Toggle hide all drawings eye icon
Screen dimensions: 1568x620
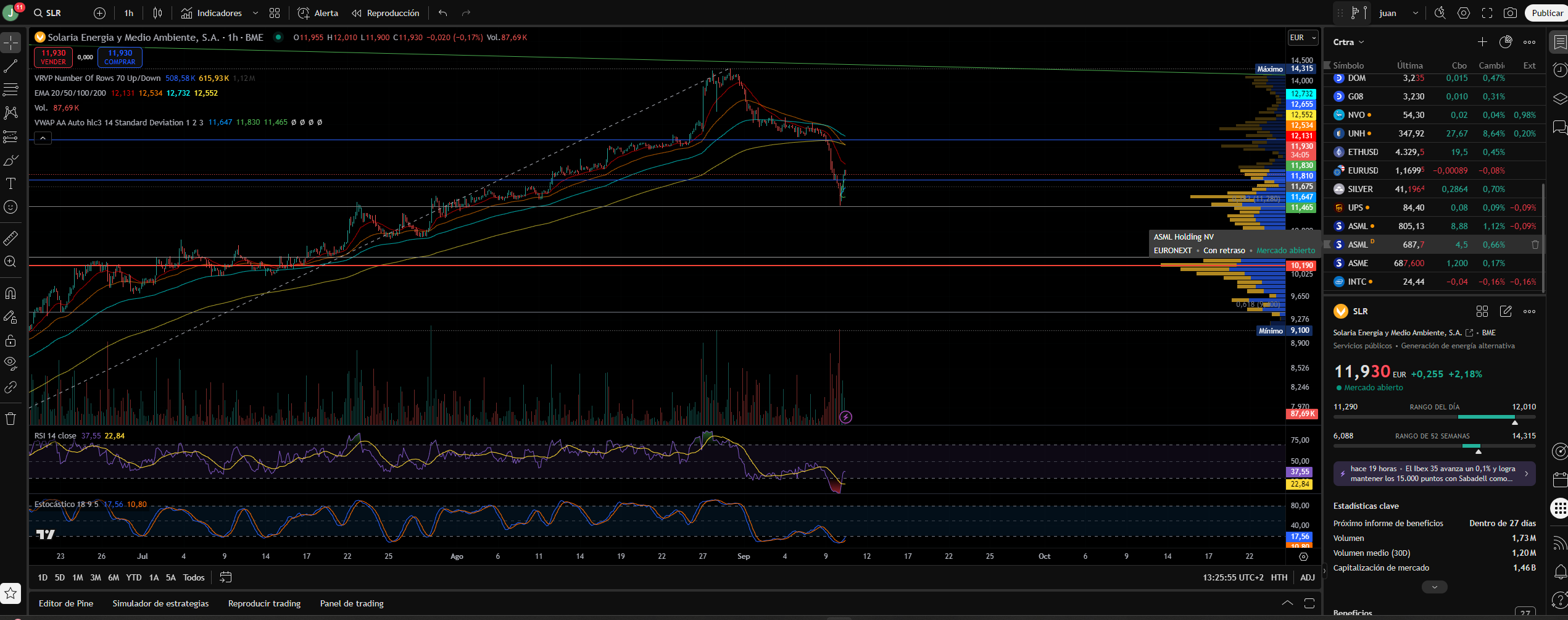[x=10, y=364]
